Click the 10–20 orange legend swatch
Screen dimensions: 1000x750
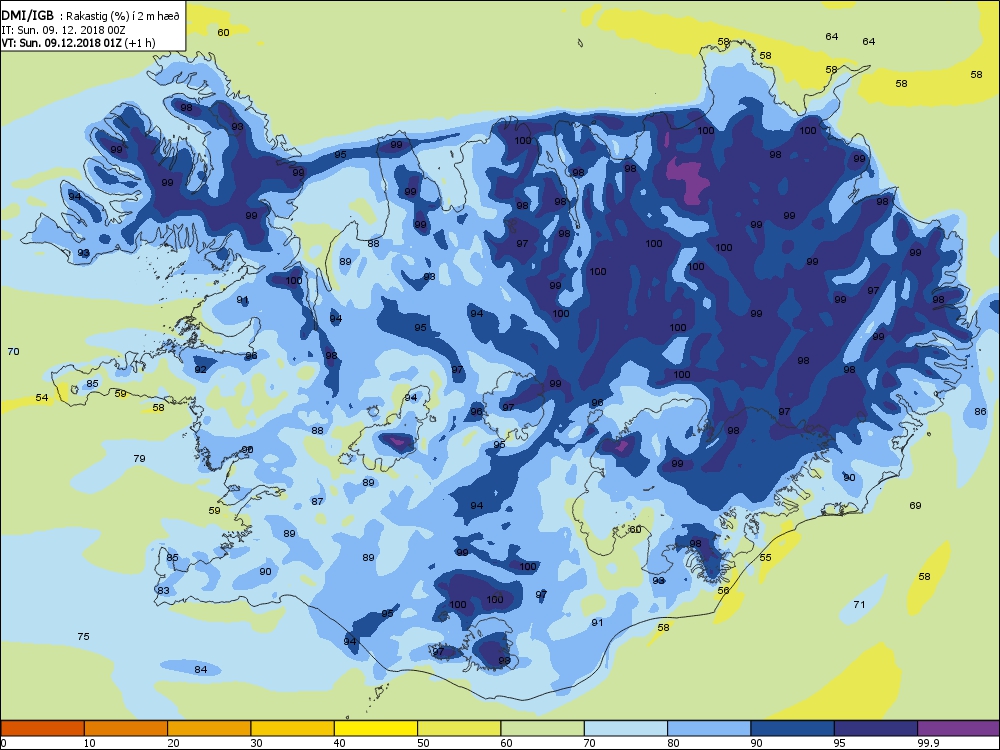[126, 728]
